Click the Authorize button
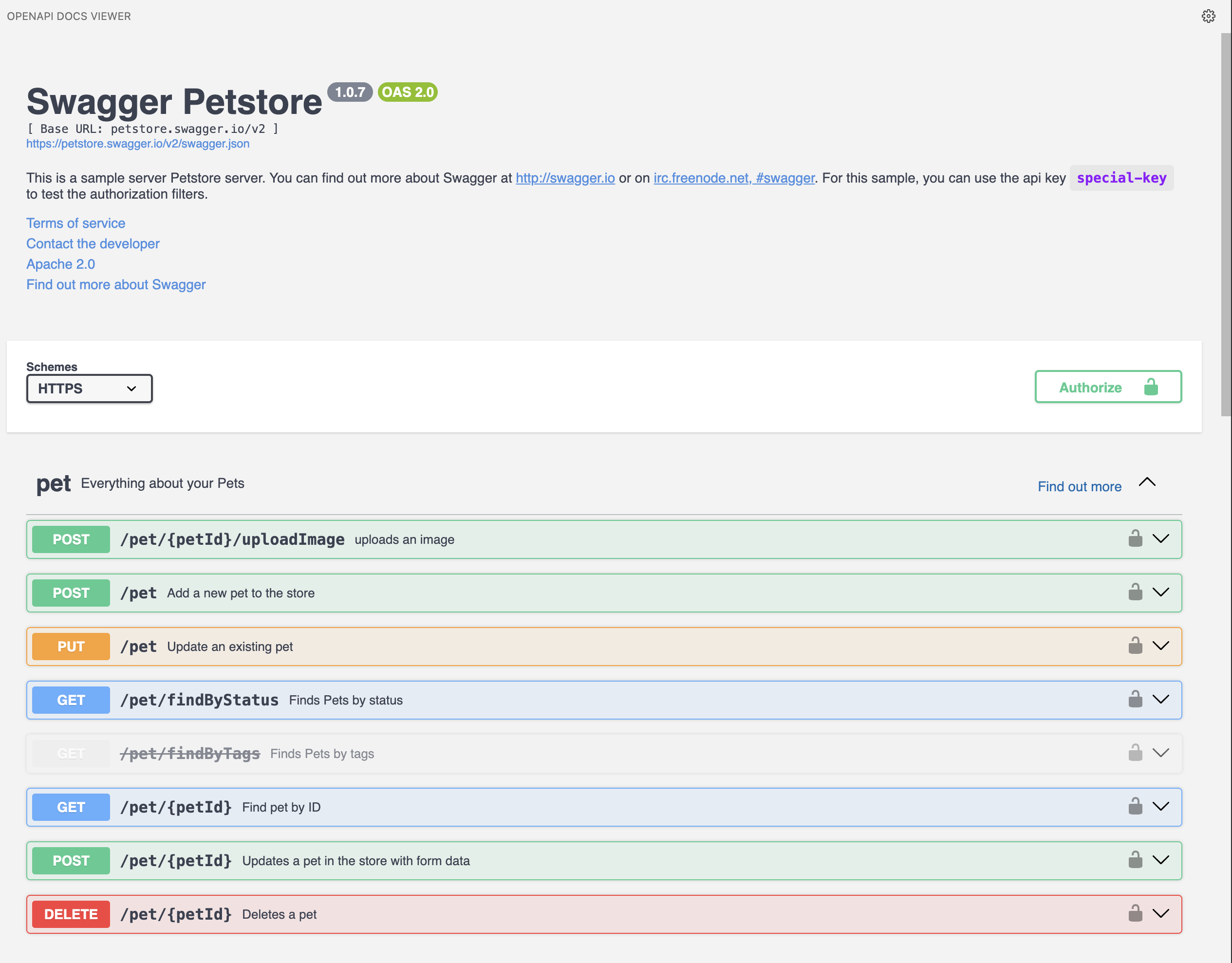Image resolution: width=1232 pixels, height=963 pixels. tap(1108, 387)
